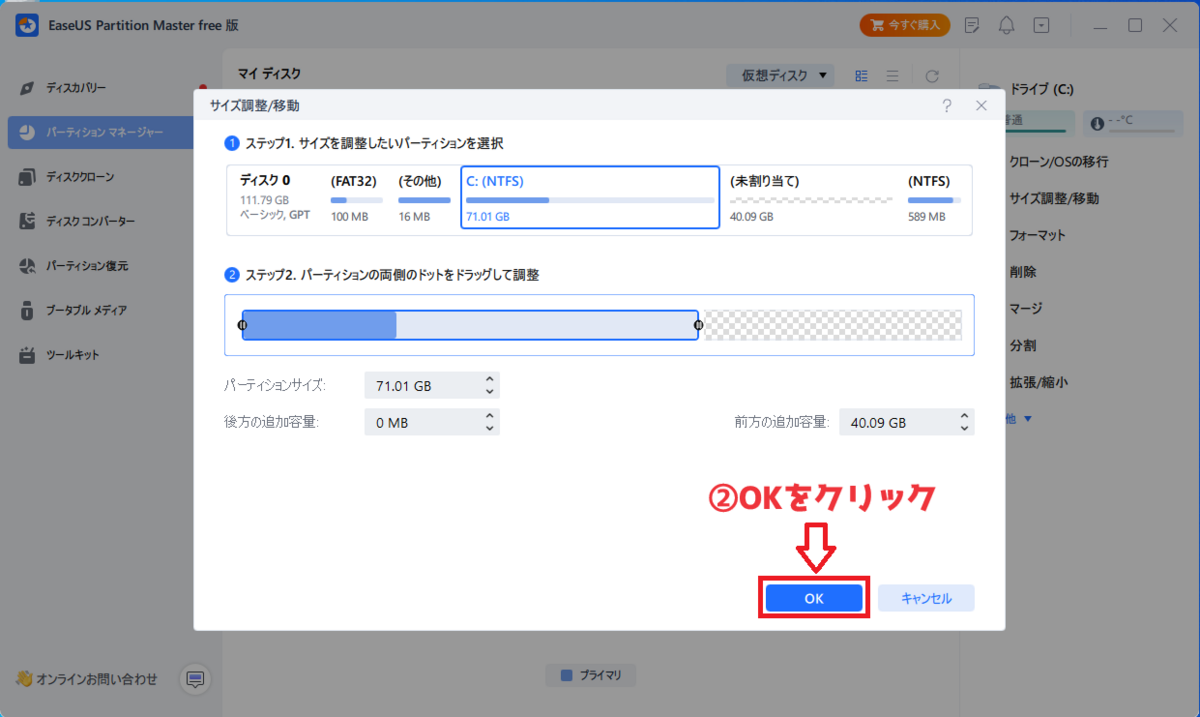Click 分割 in right panel

(x=1023, y=346)
